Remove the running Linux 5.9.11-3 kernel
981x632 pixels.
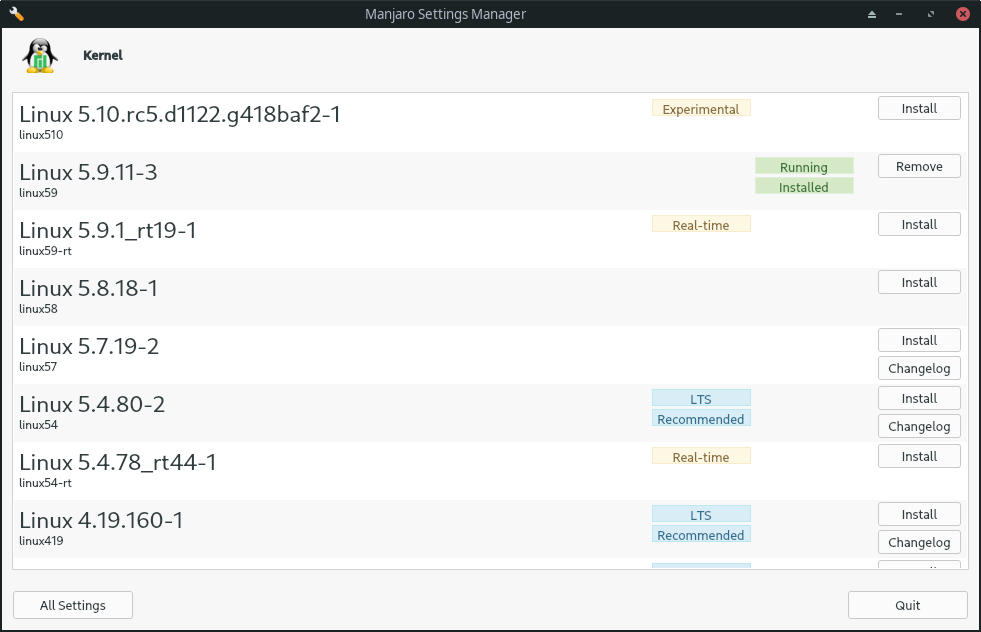tap(919, 166)
